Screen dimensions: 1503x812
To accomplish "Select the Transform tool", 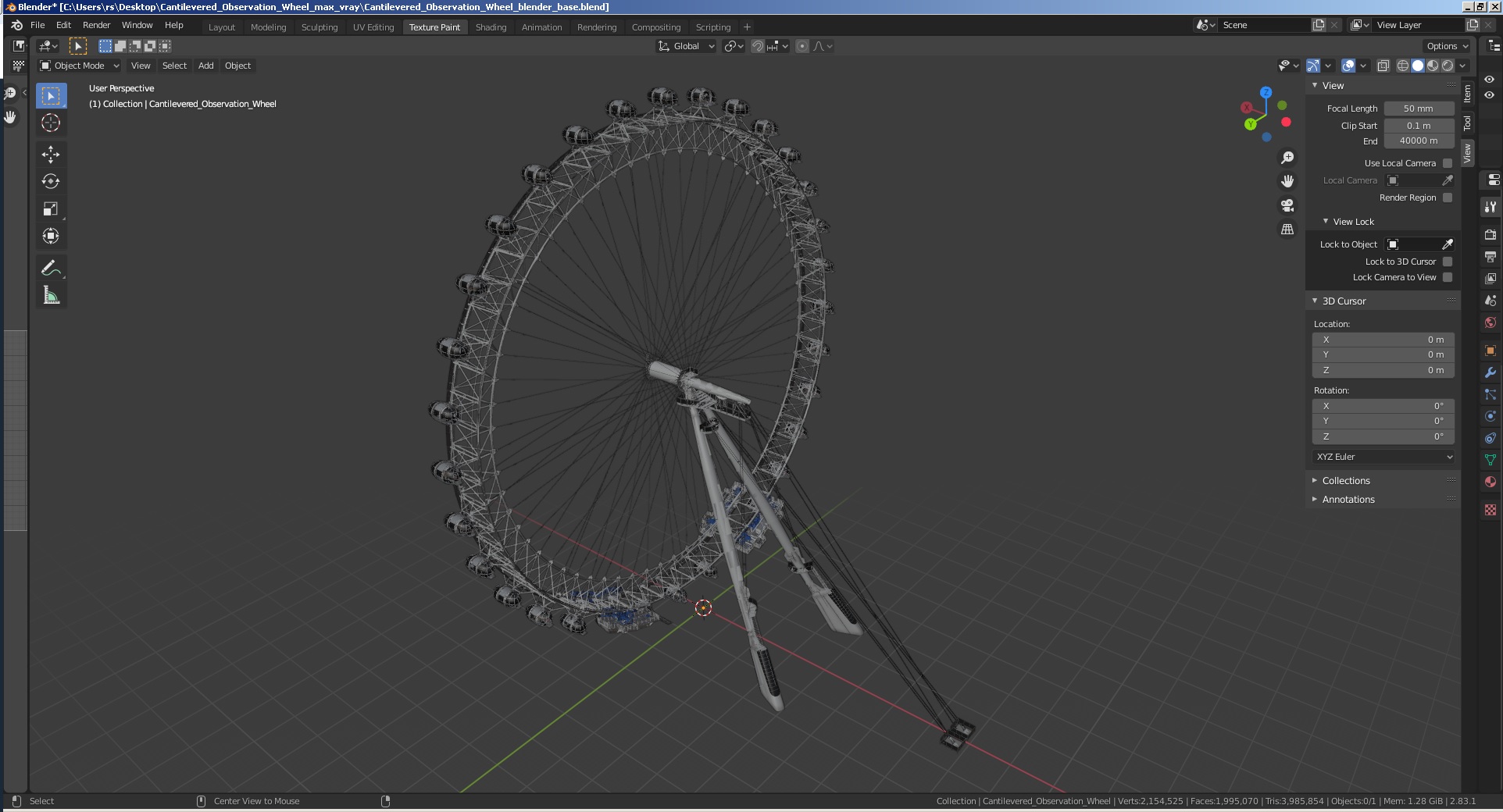I will pos(51,236).
